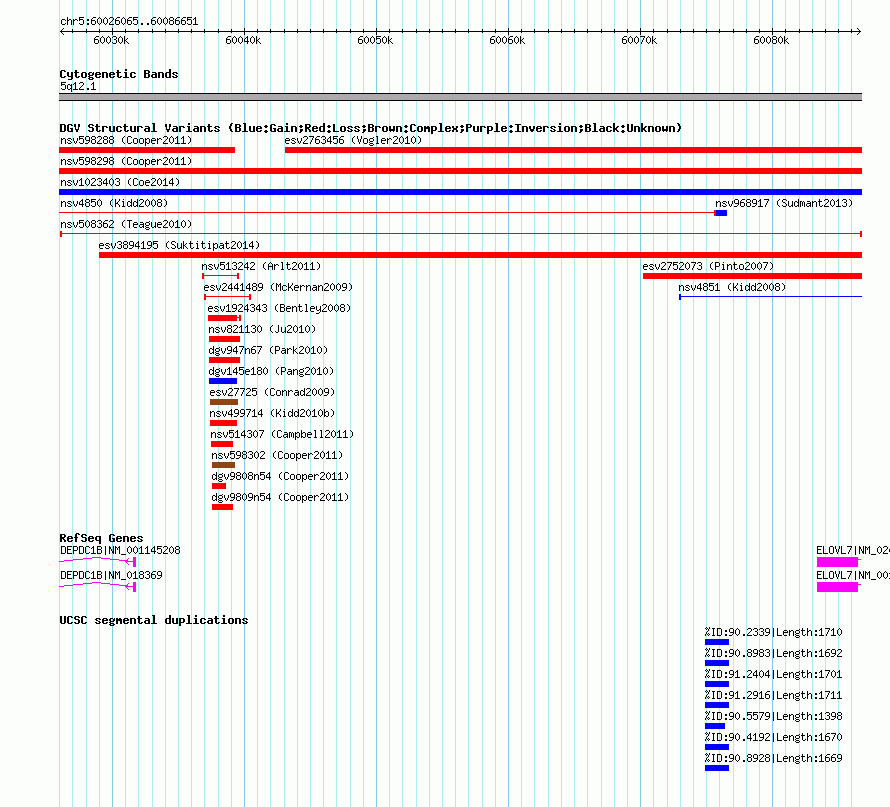This screenshot has height=807, width=890.
Task: Select esv1924343 (Bentley2008) label
Action: pos(279,308)
